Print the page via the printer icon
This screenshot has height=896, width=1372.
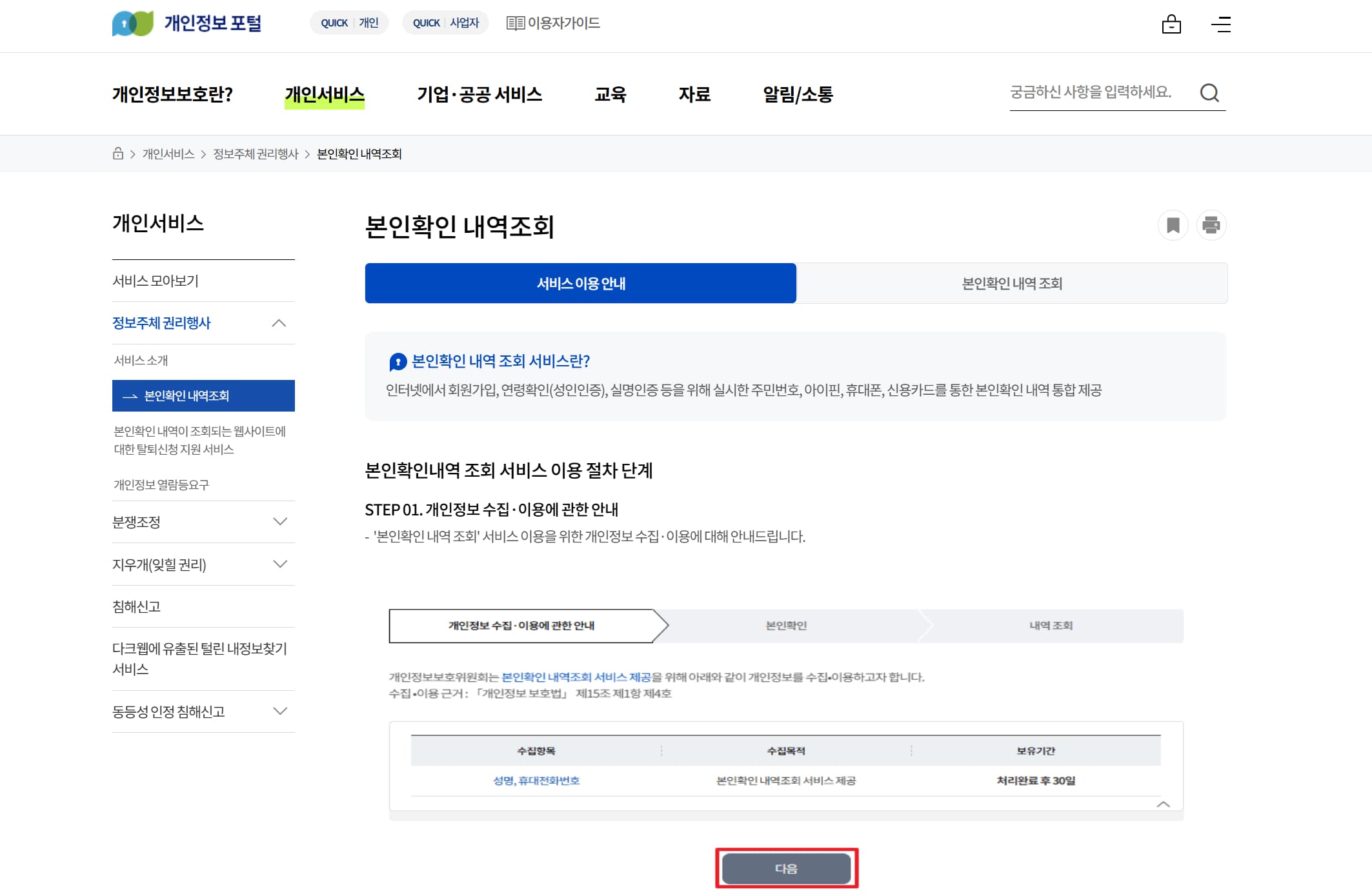pyautogui.click(x=1211, y=225)
